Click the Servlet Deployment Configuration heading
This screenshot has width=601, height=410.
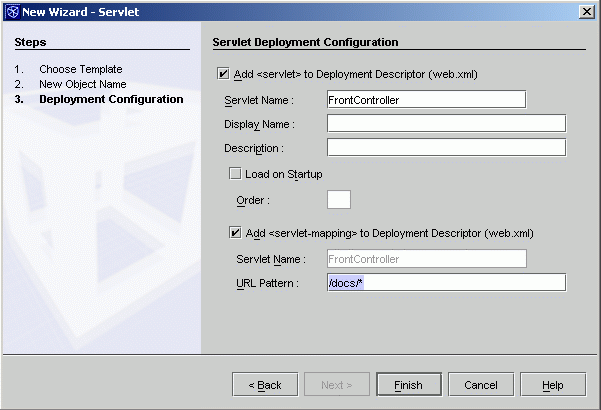click(x=305, y=43)
